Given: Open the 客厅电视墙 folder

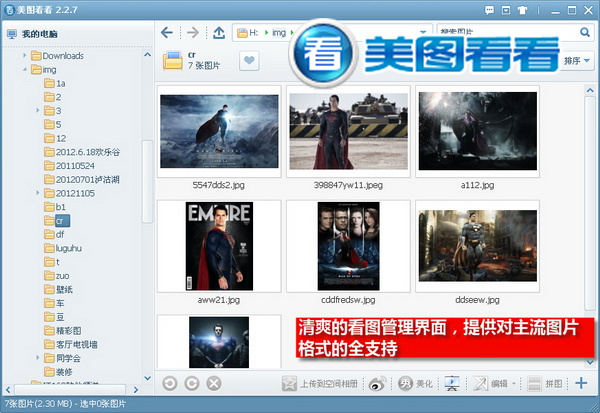Looking at the screenshot, I should [x=71, y=344].
